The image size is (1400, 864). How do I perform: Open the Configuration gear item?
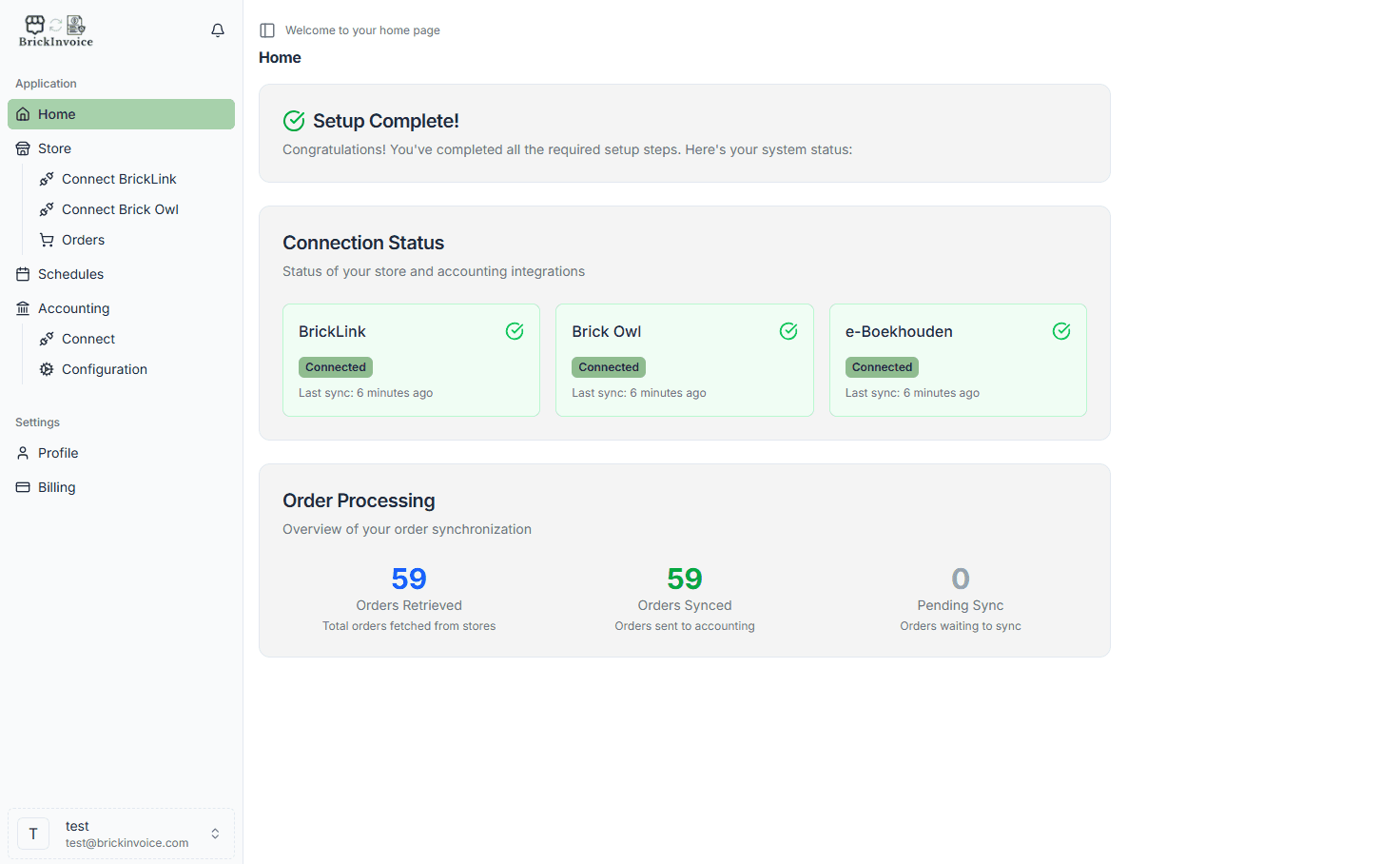pyautogui.click(x=104, y=369)
